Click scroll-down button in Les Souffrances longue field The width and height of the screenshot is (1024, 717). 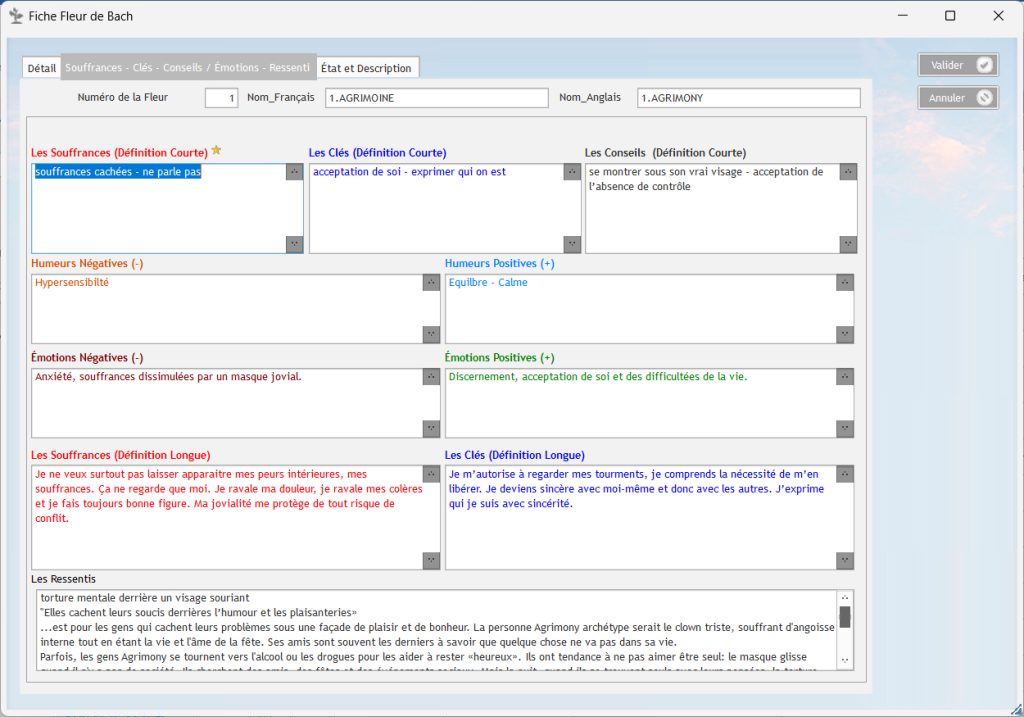pos(431,560)
